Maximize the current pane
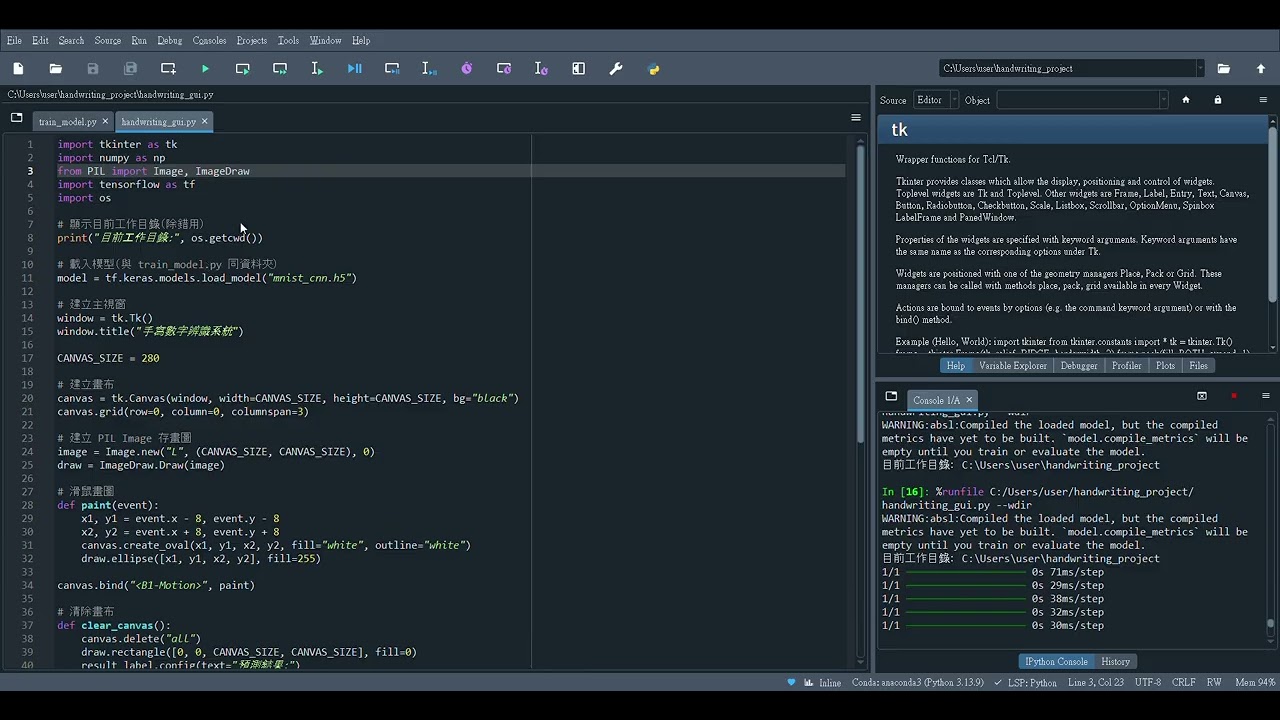 click(x=579, y=69)
